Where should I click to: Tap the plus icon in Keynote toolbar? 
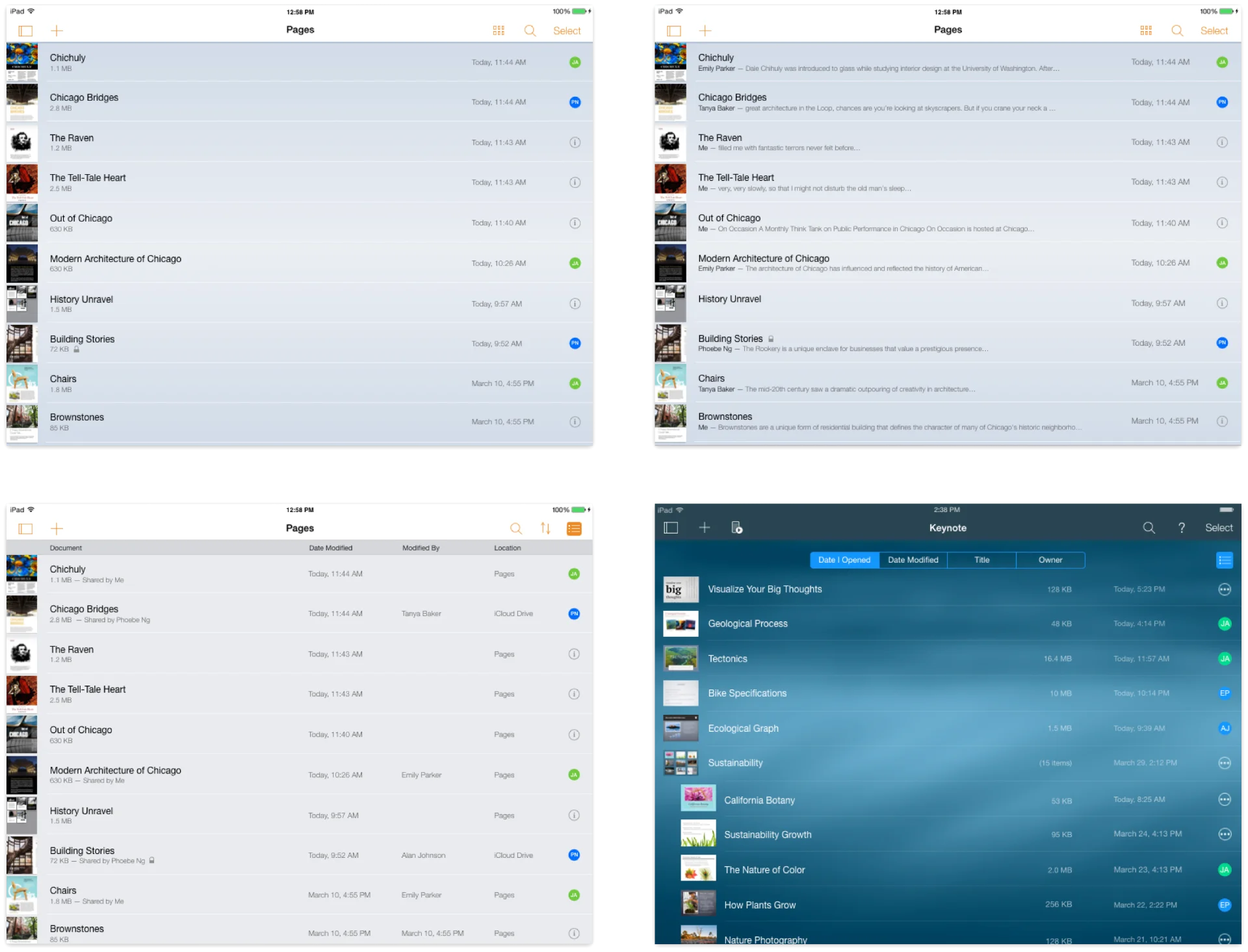(x=704, y=528)
